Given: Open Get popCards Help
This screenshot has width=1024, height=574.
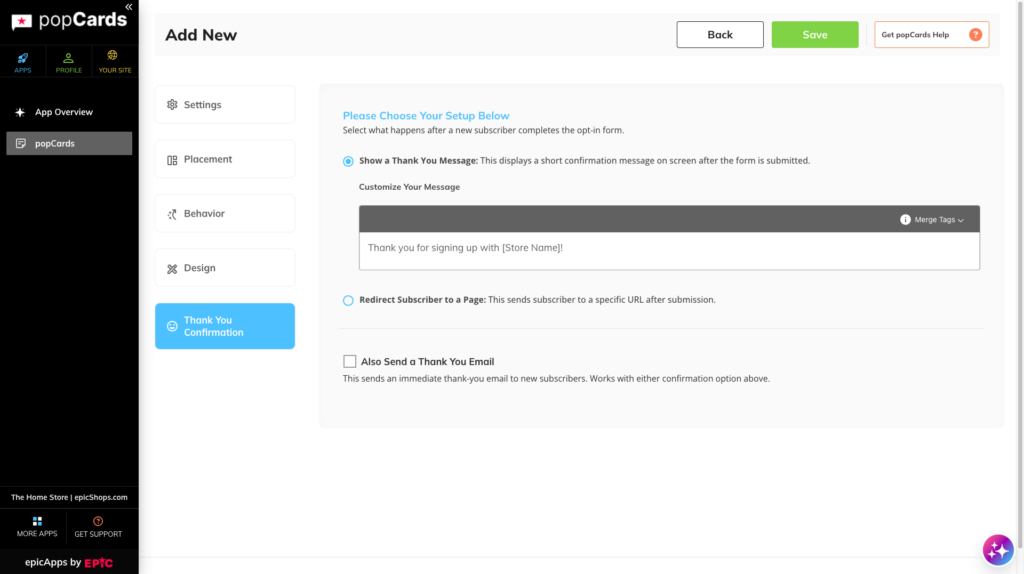Looking at the screenshot, I should coord(931,35).
